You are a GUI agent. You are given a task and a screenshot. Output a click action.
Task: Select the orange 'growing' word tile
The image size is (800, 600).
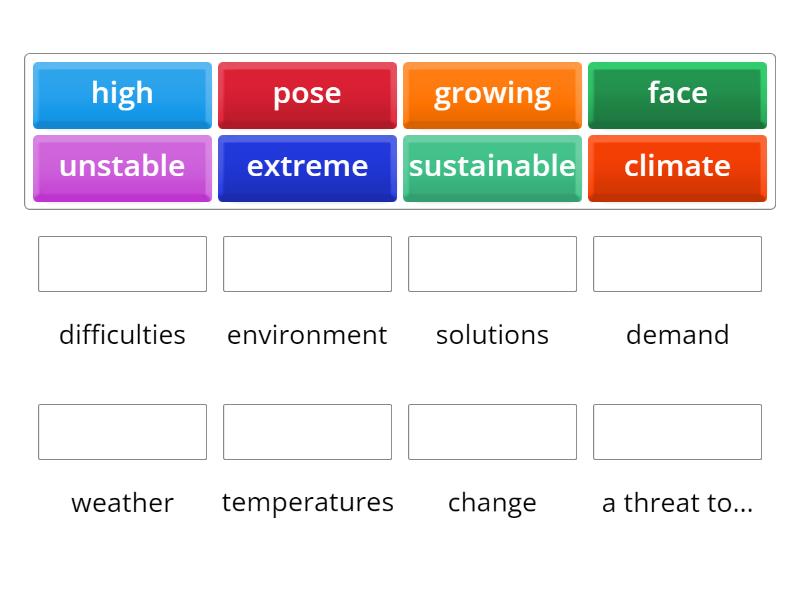[x=492, y=93]
